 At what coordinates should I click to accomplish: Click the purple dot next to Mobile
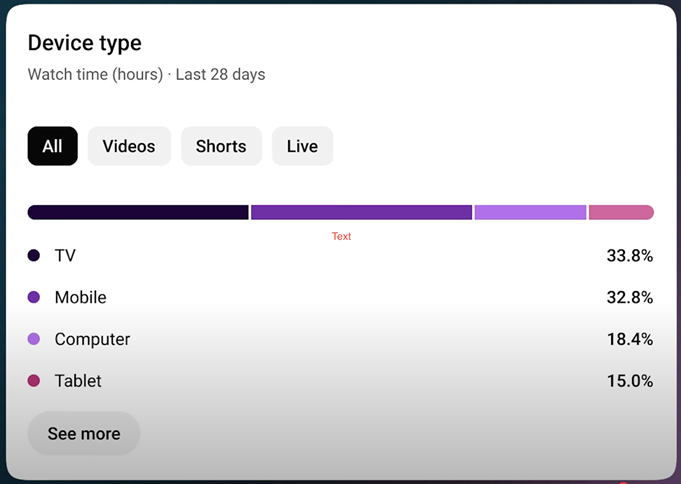point(34,297)
